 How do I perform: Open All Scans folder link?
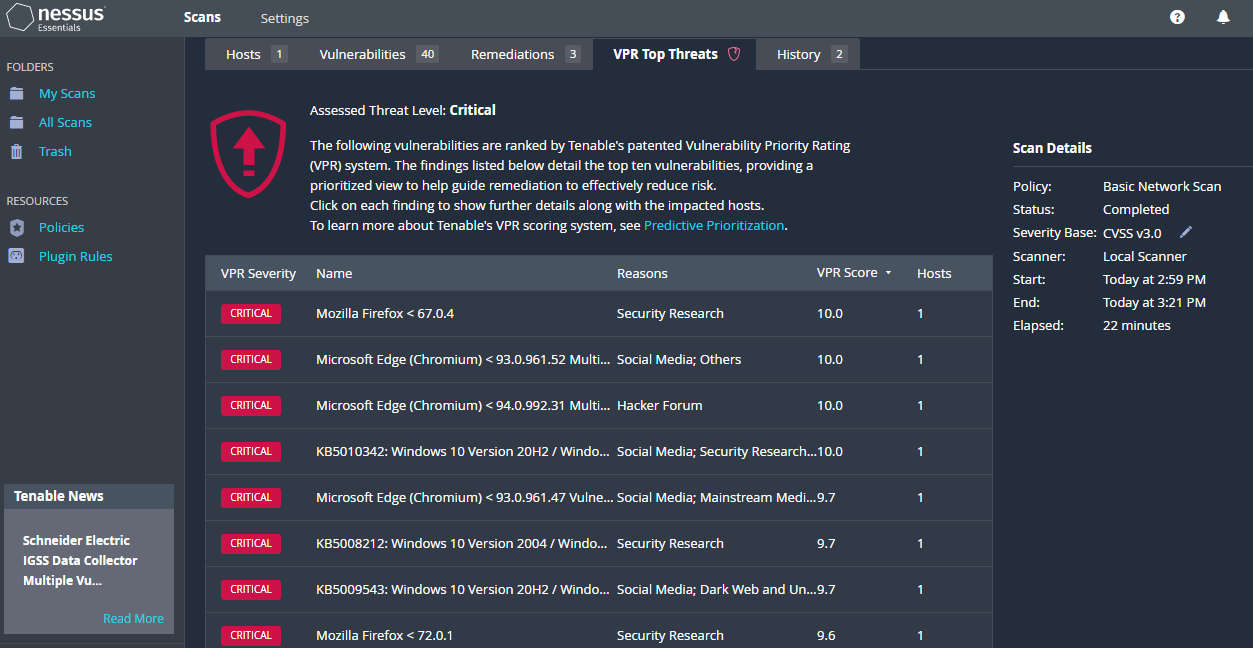pos(65,122)
